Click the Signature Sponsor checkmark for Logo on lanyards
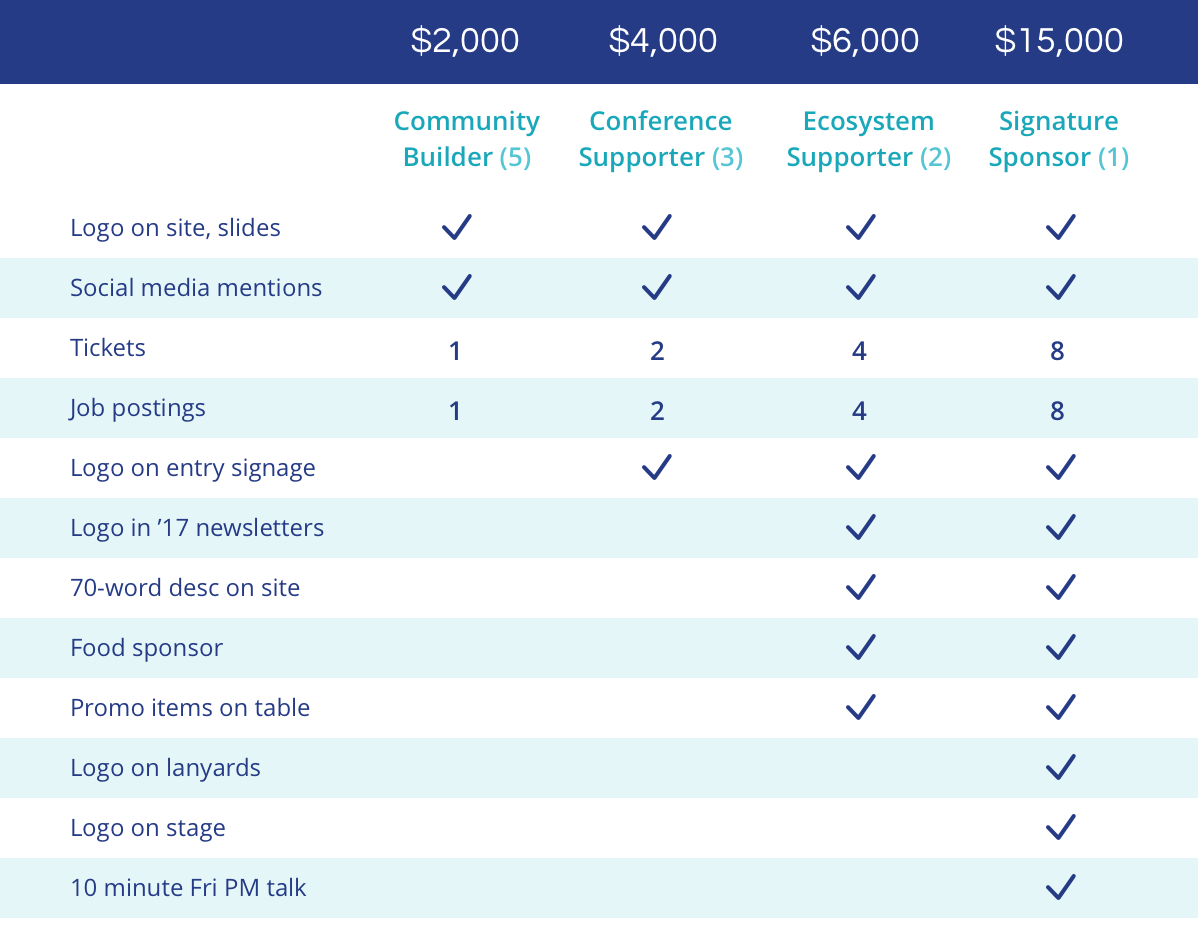The image size is (1198, 936). coord(1059,767)
